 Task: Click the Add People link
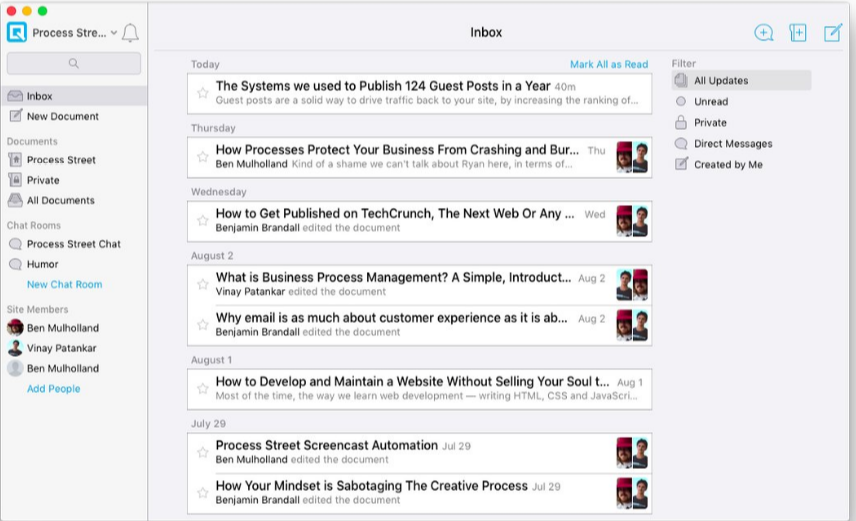click(54, 389)
